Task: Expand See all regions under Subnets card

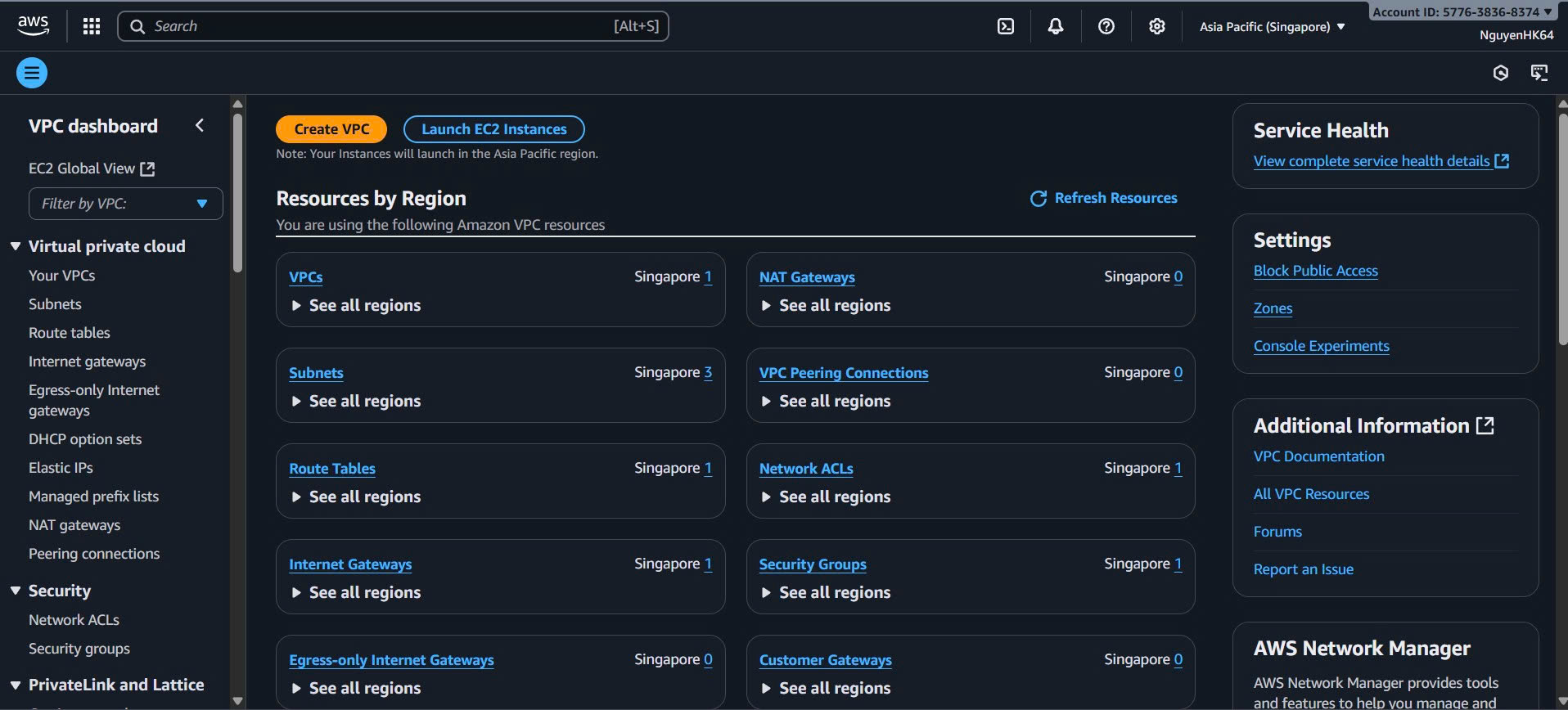Action: pos(356,401)
